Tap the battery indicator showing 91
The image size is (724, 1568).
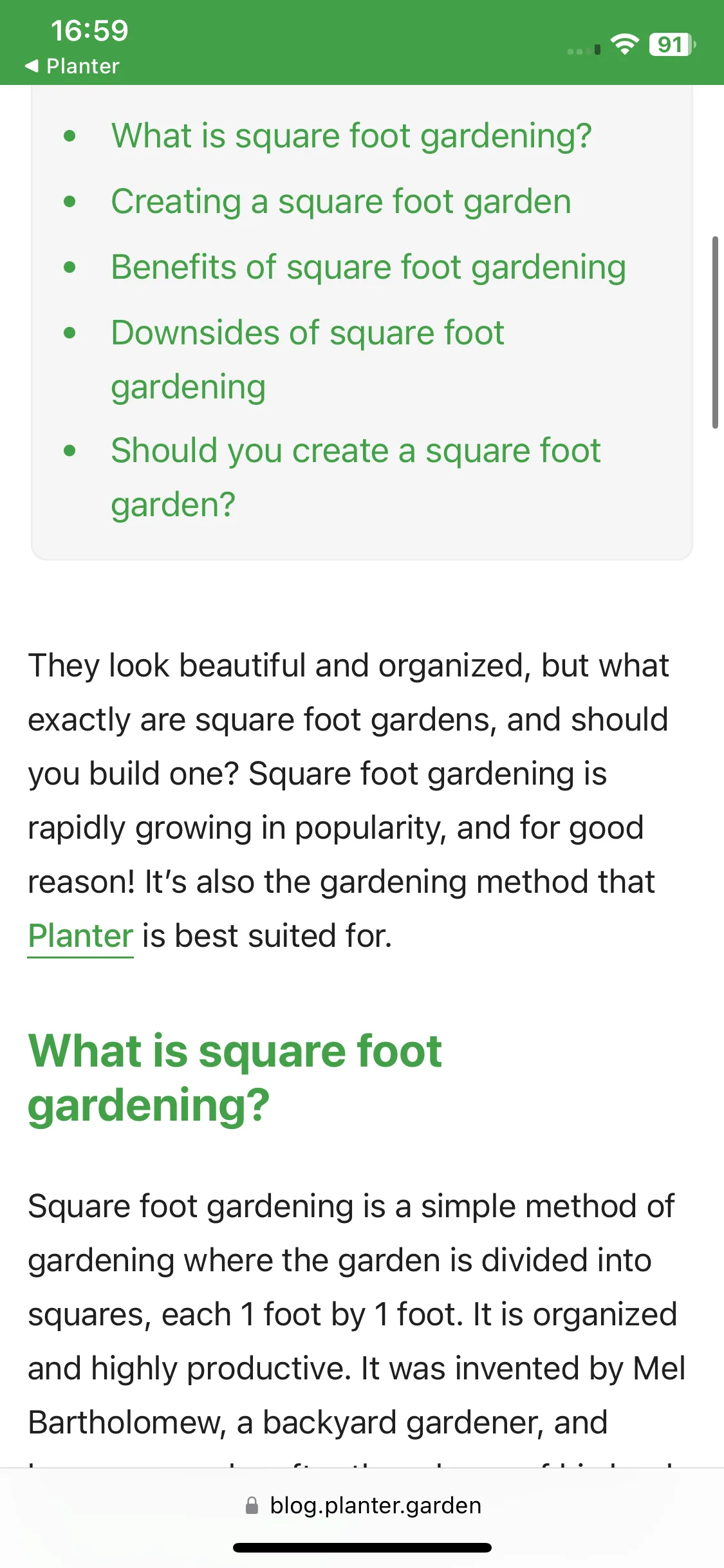673,44
